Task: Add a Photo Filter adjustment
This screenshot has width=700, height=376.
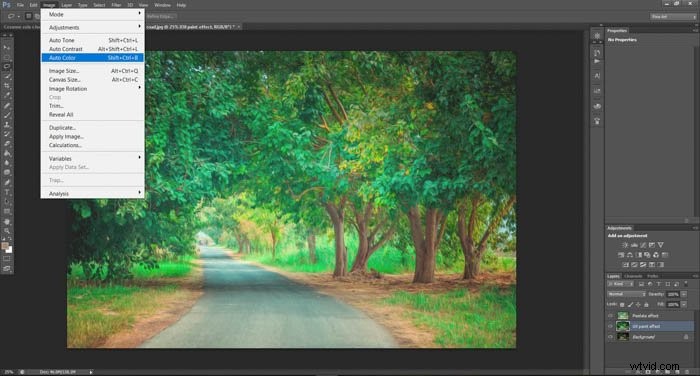Action: pyautogui.click(x=647, y=255)
